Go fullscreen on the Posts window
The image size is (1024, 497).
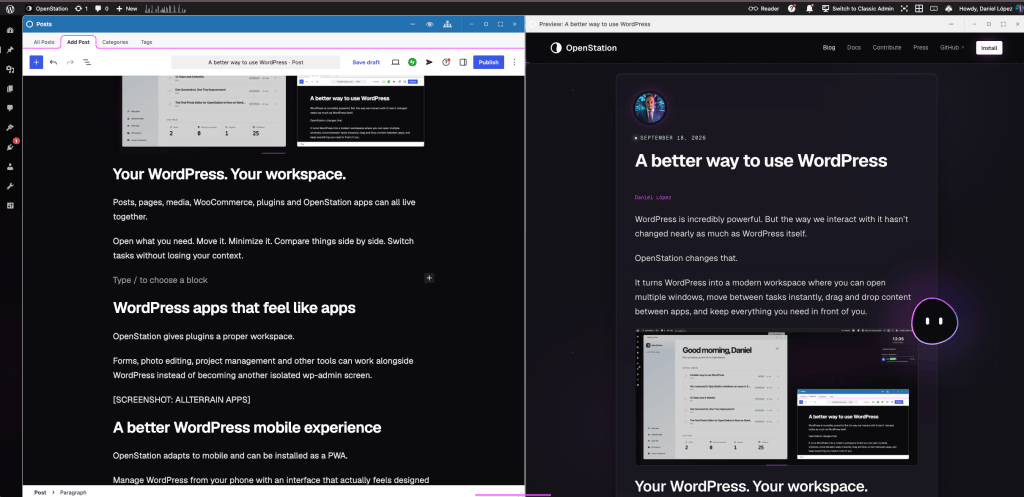500,24
